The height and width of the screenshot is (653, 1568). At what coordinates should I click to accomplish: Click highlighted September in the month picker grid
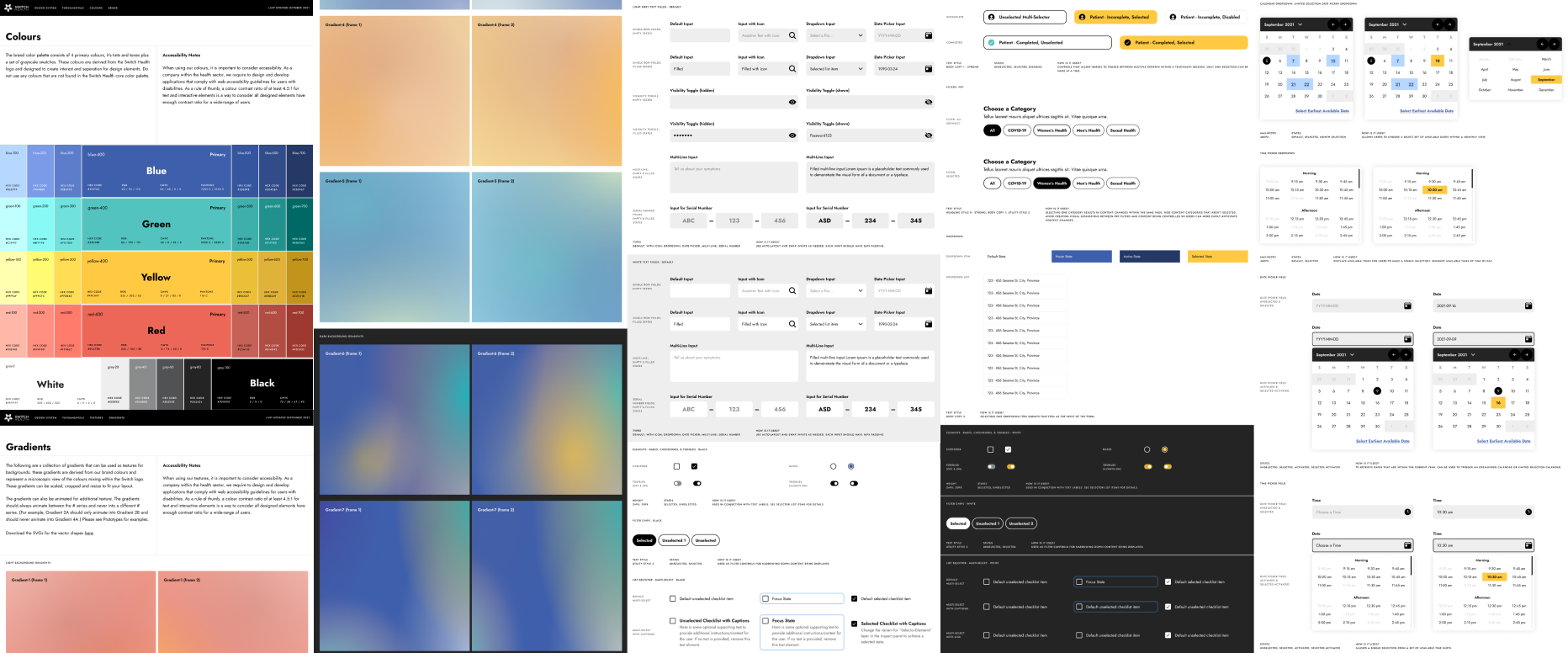tap(1546, 79)
